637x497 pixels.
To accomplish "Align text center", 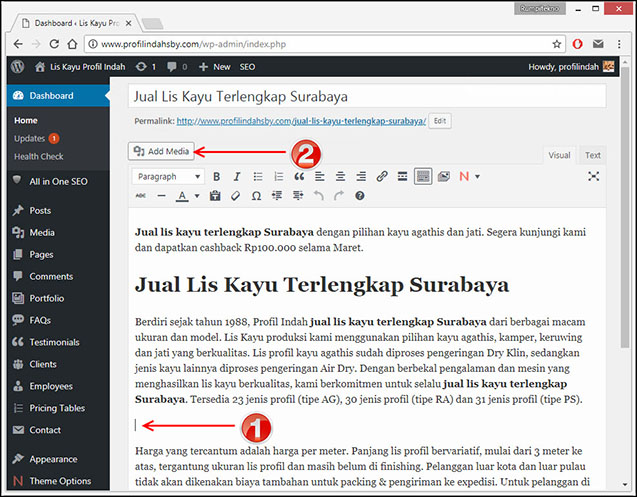I will 340,176.
